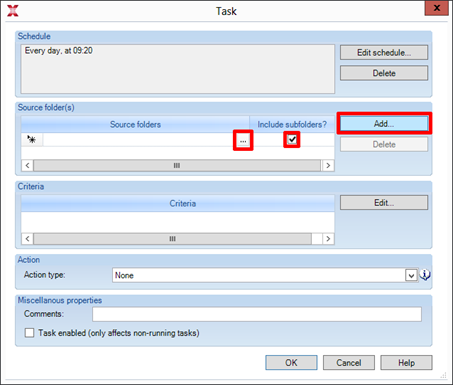Confirm the task with OK

click(x=291, y=363)
